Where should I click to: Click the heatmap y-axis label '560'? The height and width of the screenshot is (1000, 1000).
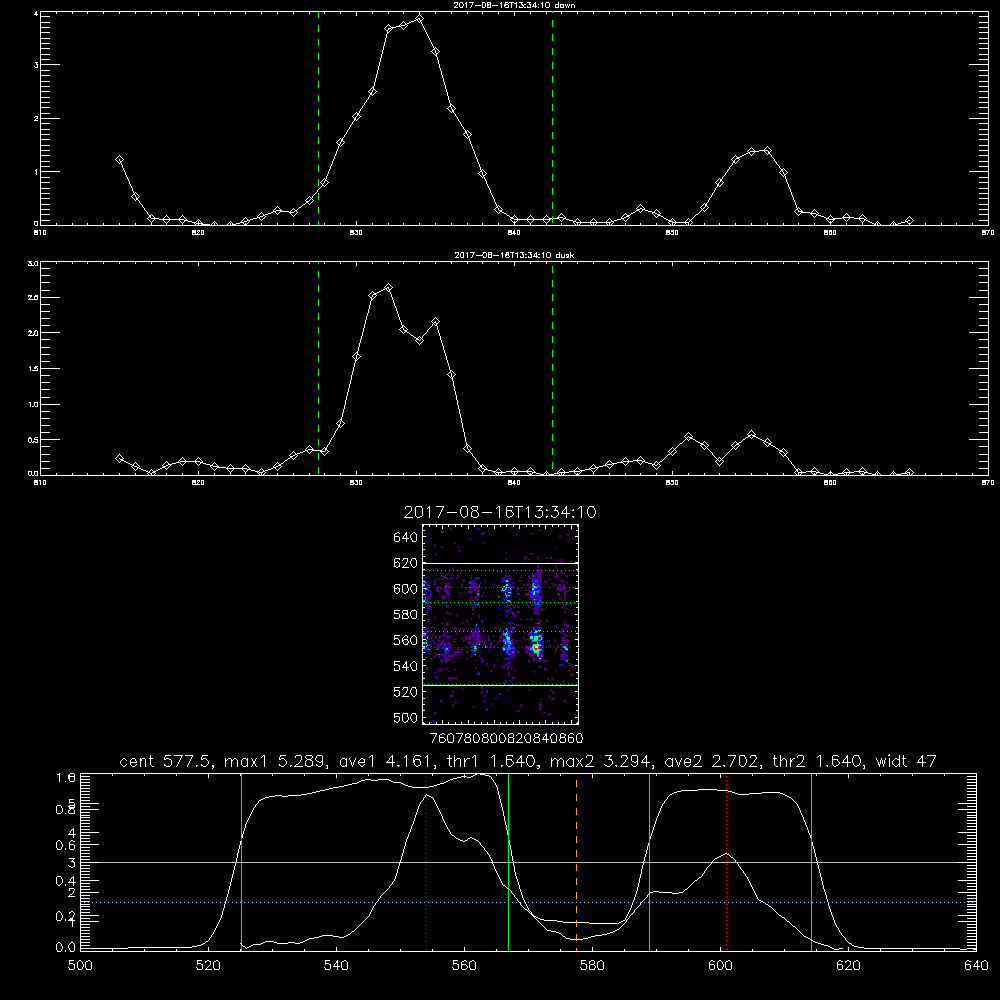click(x=406, y=640)
